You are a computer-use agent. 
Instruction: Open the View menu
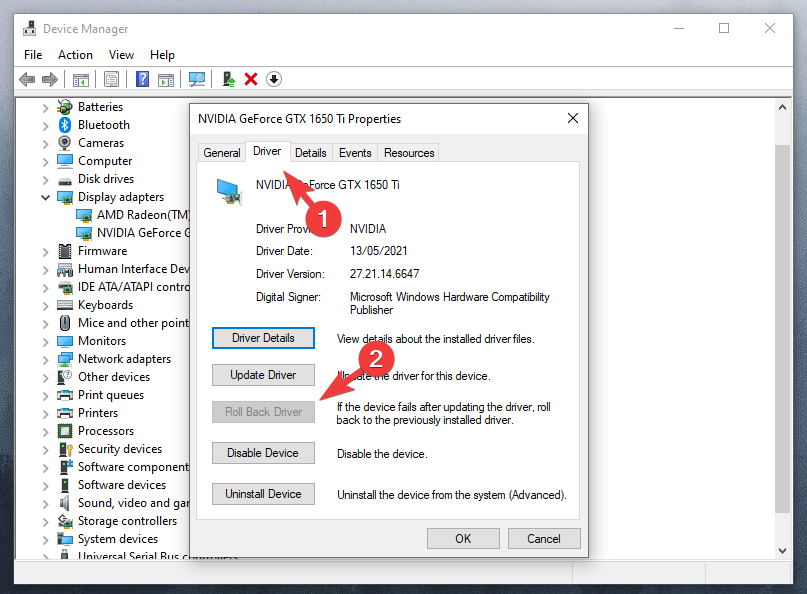[121, 55]
